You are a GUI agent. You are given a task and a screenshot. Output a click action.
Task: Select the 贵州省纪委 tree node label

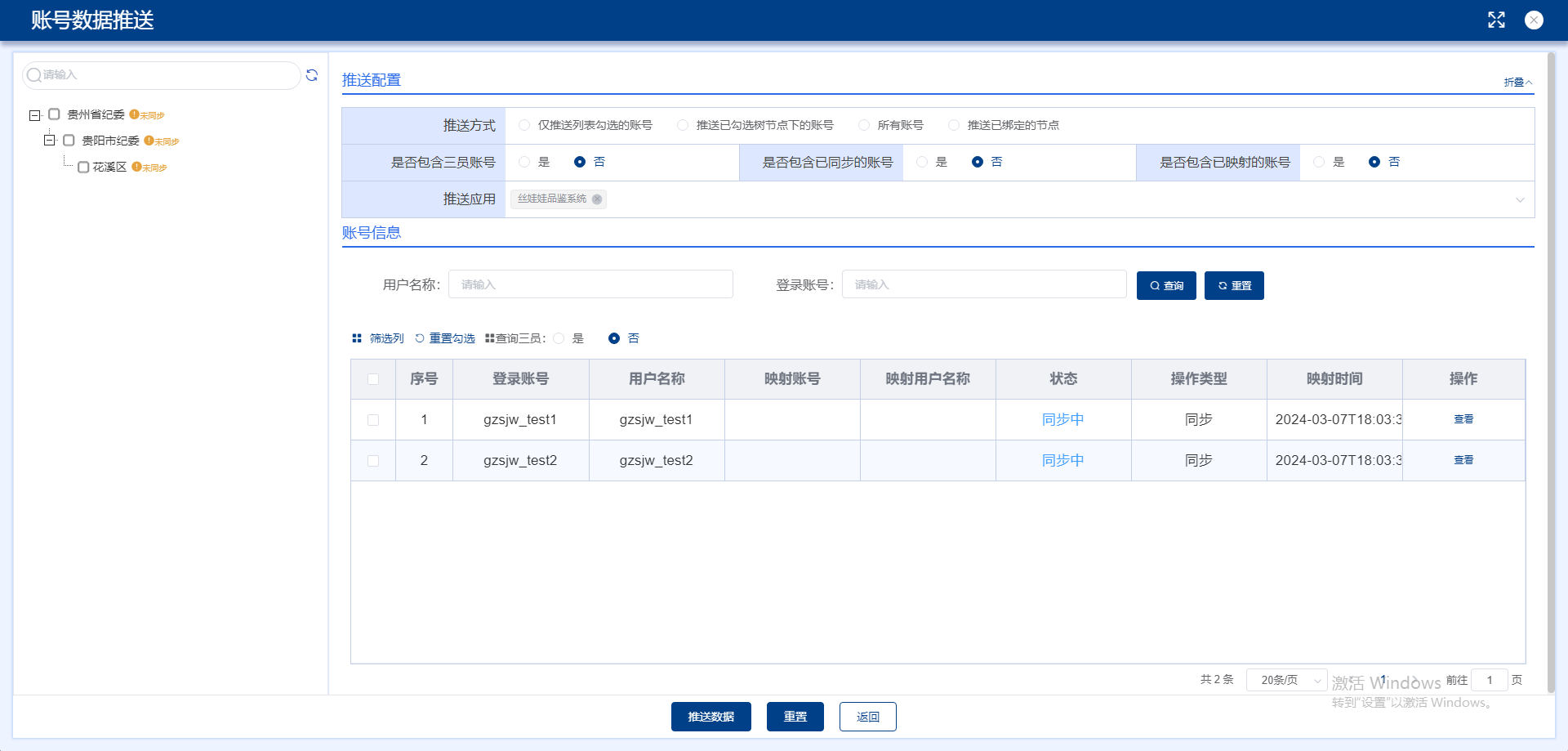pyautogui.click(x=96, y=114)
